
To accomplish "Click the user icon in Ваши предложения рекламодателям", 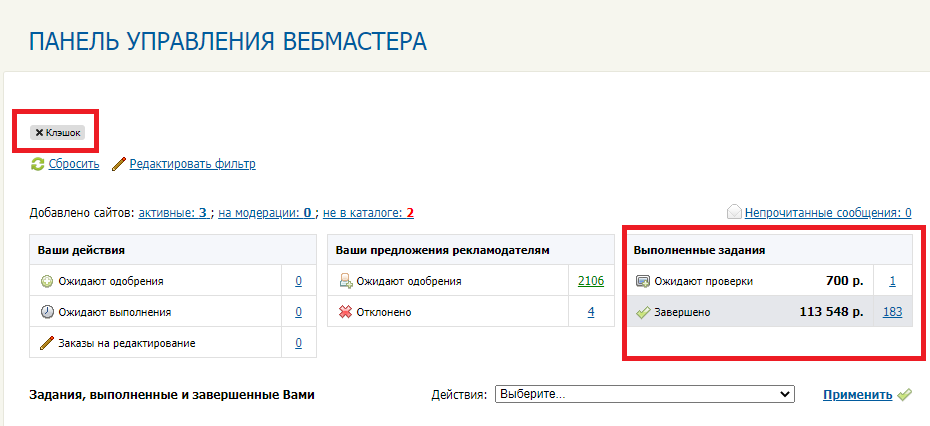I will click(346, 281).
